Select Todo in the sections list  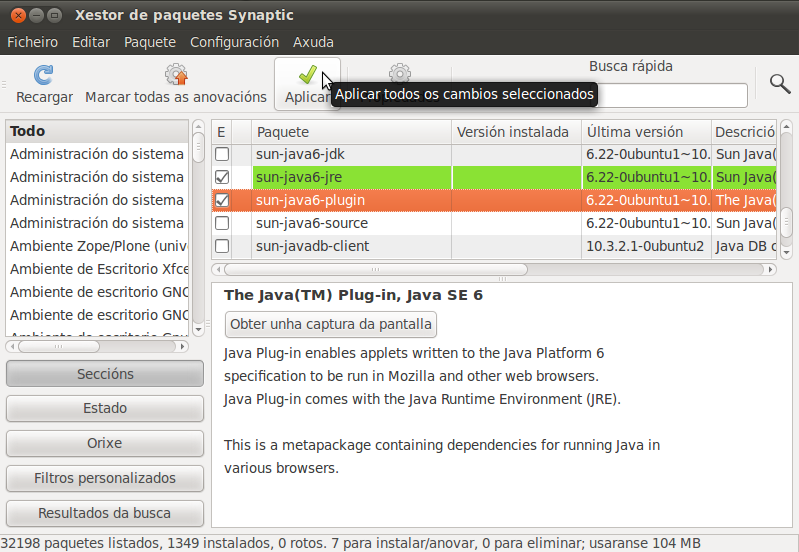97,131
